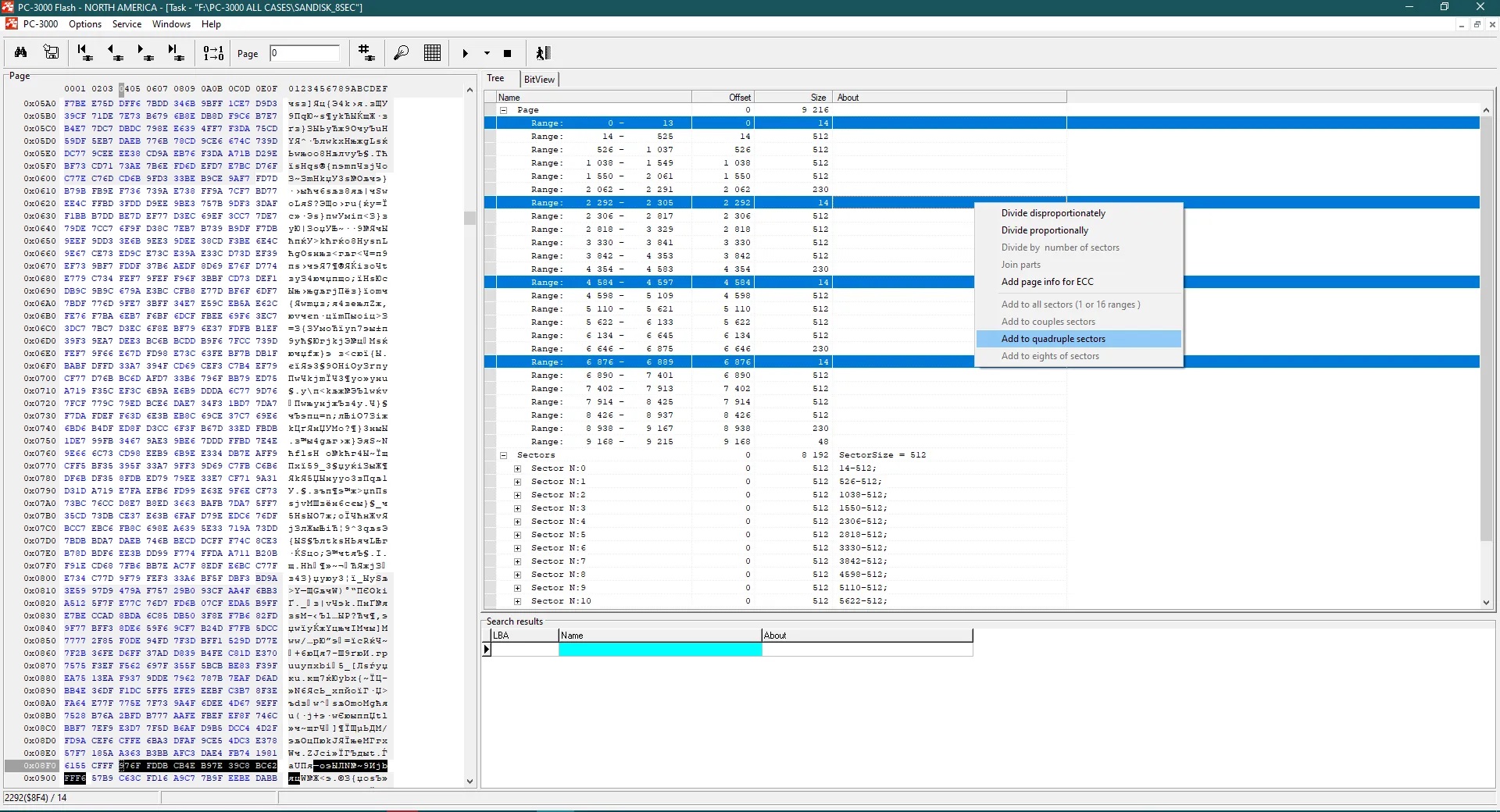The width and height of the screenshot is (1500, 812).
Task: Click the Page number input field
Action: pyautogui.click(x=305, y=53)
